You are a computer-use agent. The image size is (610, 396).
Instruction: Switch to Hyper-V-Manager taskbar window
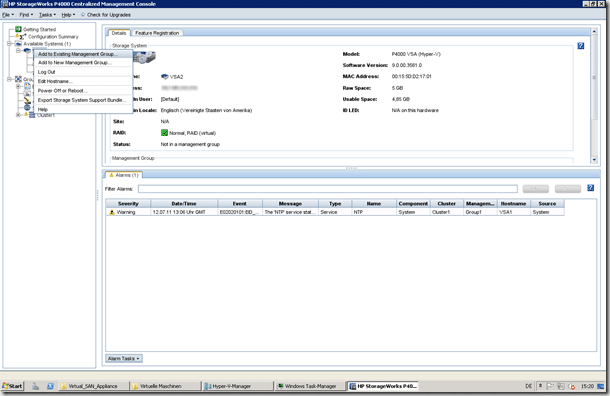pyautogui.click(x=238, y=386)
